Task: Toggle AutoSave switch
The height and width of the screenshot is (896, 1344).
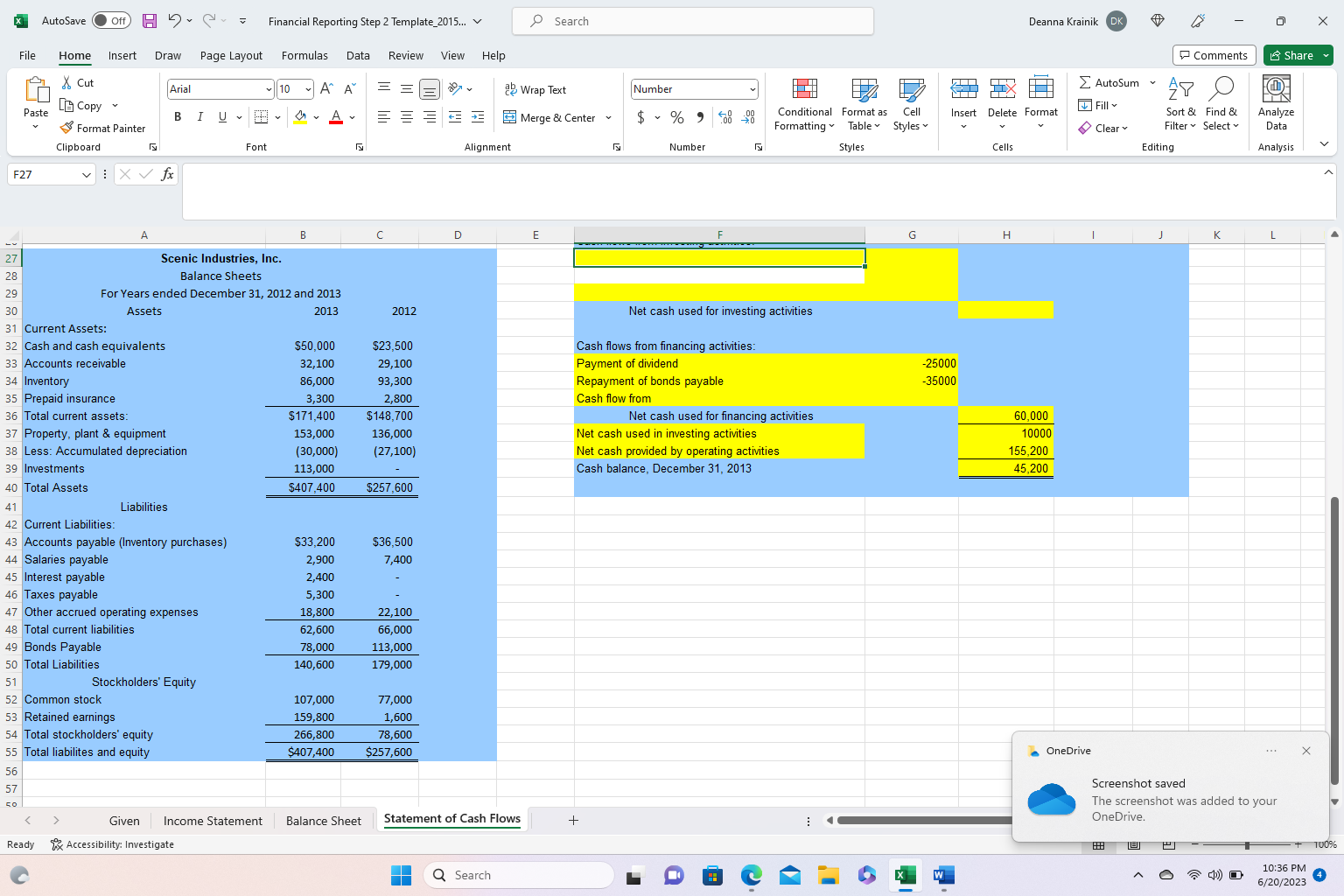Action: point(111,21)
